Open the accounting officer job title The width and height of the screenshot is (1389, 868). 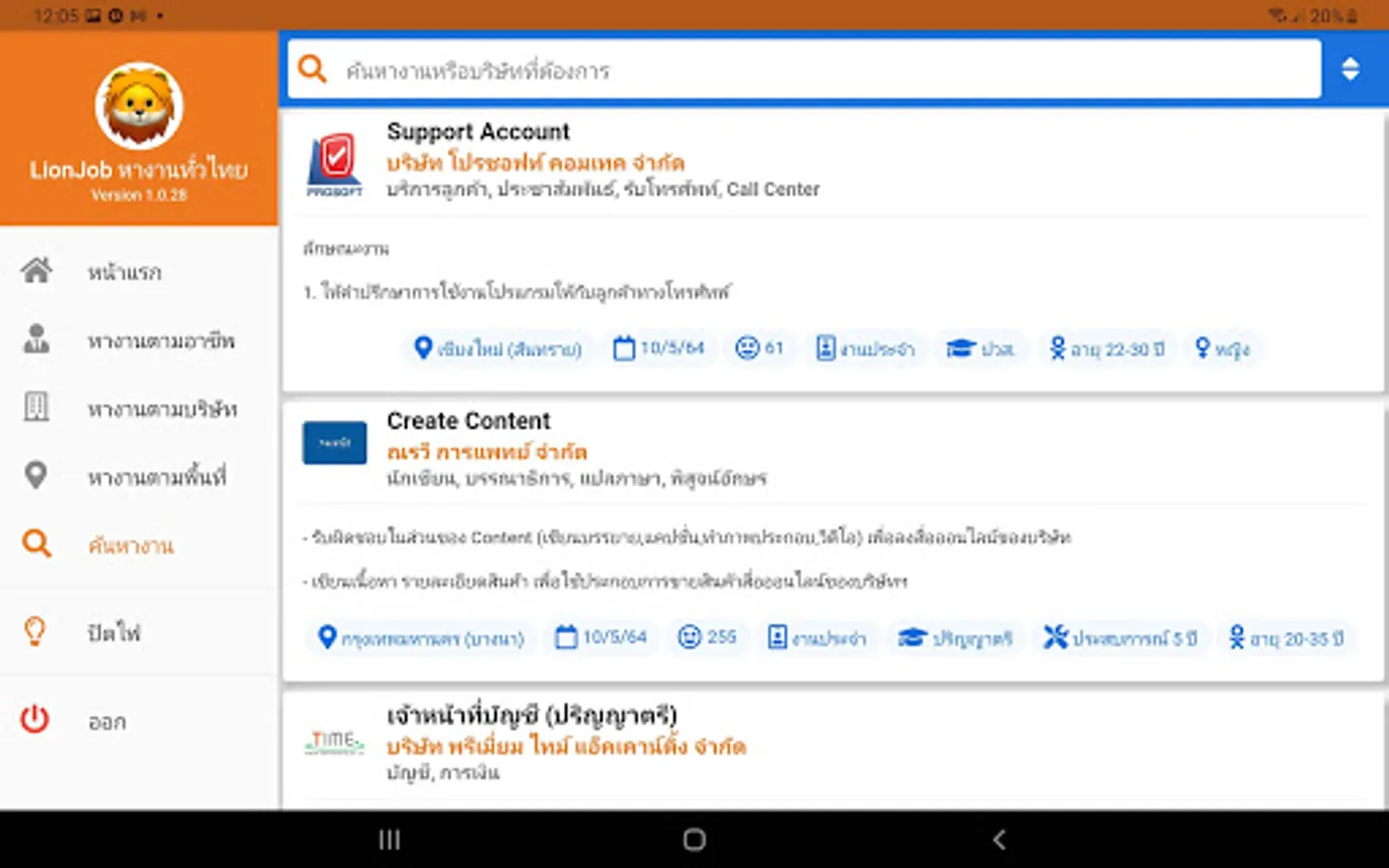(x=532, y=715)
